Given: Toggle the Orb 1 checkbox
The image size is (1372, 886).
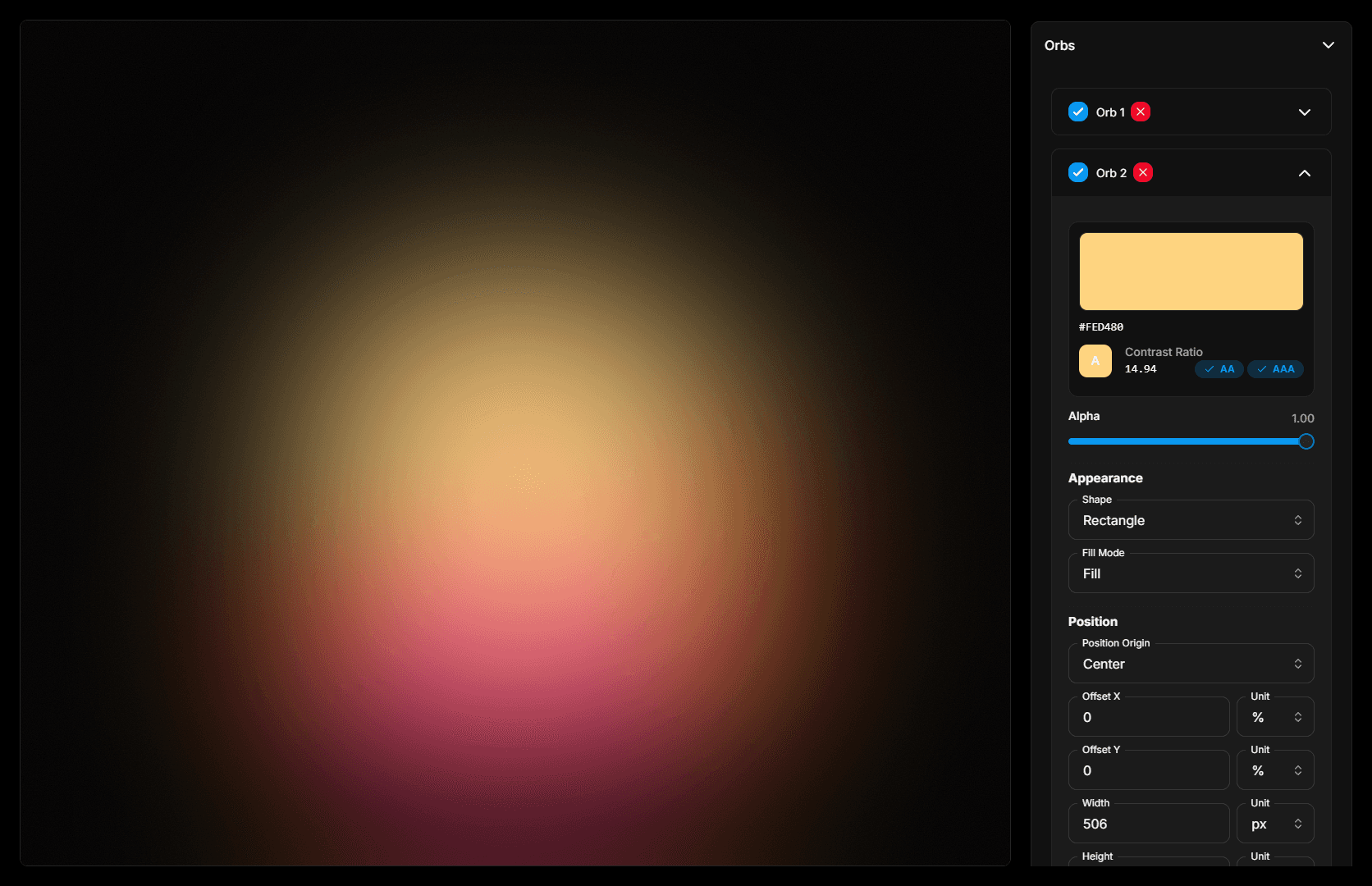Looking at the screenshot, I should (x=1078, y=112).
